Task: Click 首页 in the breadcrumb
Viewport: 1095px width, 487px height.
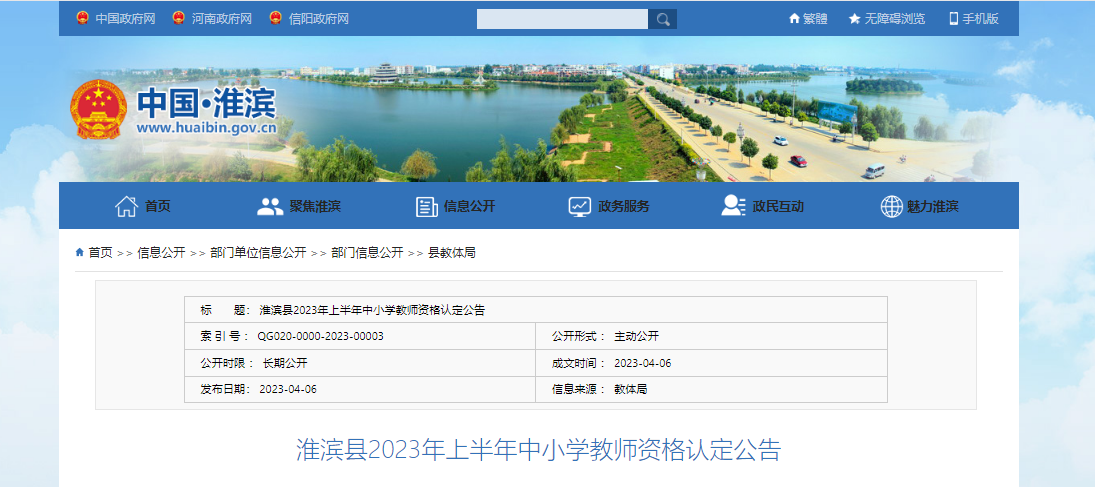Action: click(x=100, y=253)
